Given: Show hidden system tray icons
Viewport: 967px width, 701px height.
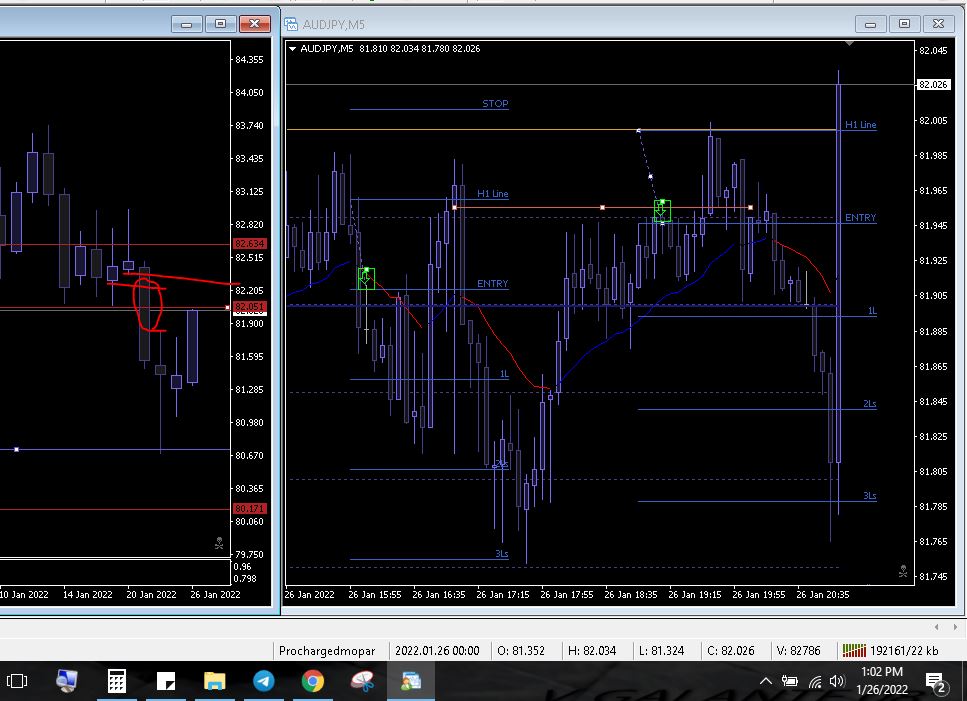Looking at the screenshot, I should [766, 681].
